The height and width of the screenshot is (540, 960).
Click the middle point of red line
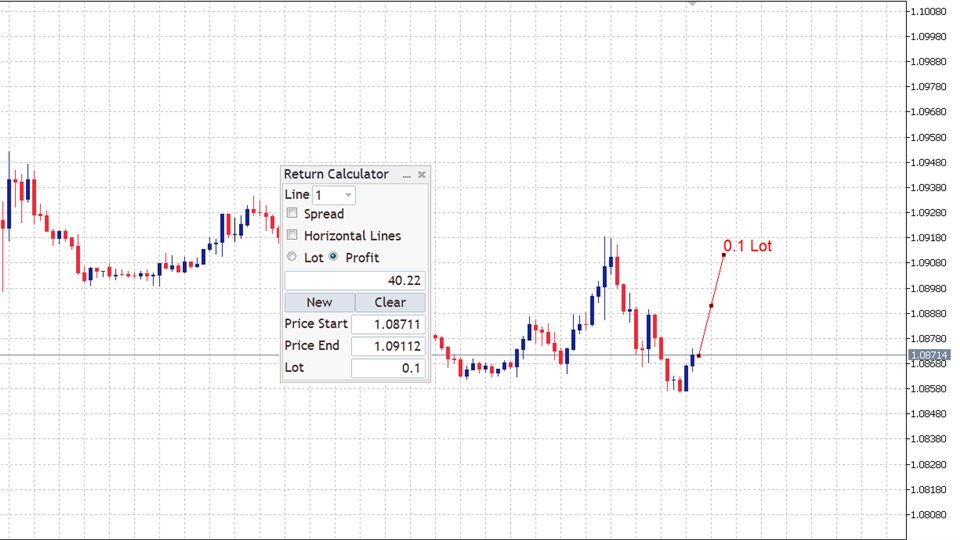(711, 306)
